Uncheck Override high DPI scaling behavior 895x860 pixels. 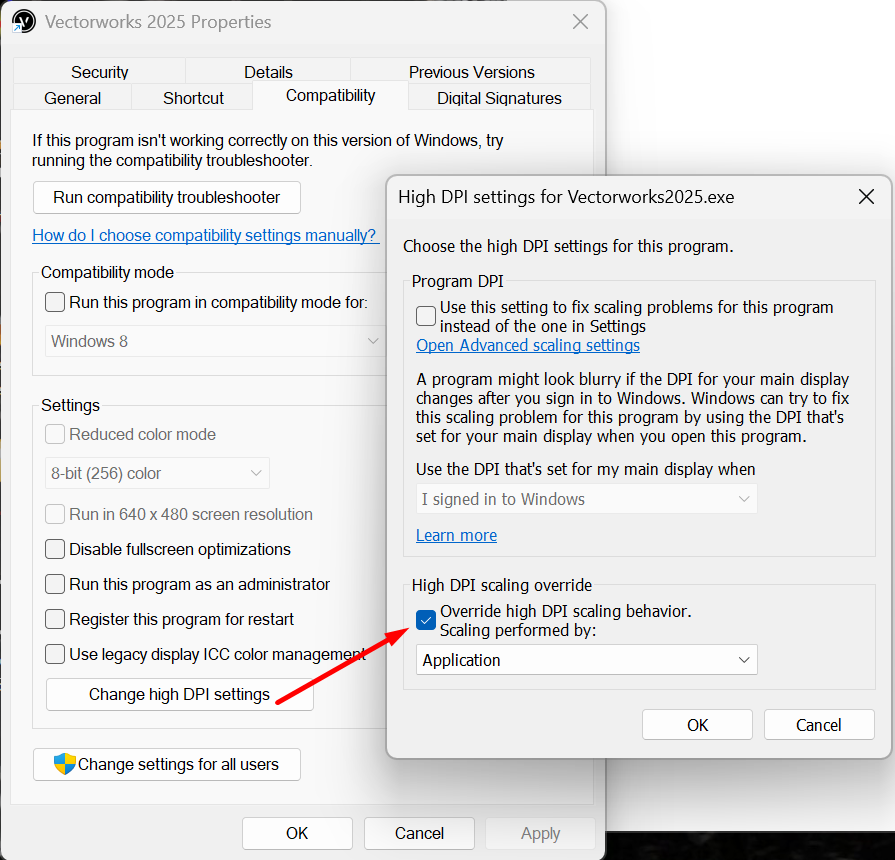[426, 621]
